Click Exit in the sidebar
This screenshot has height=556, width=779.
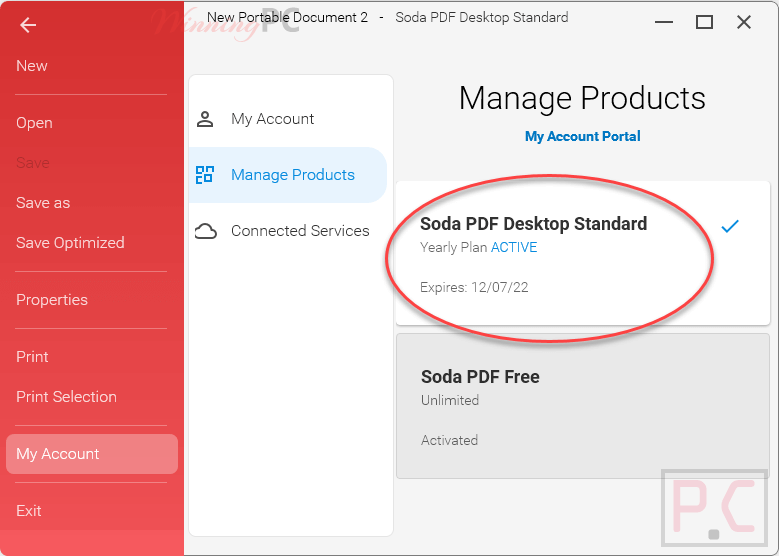[29, 511]
